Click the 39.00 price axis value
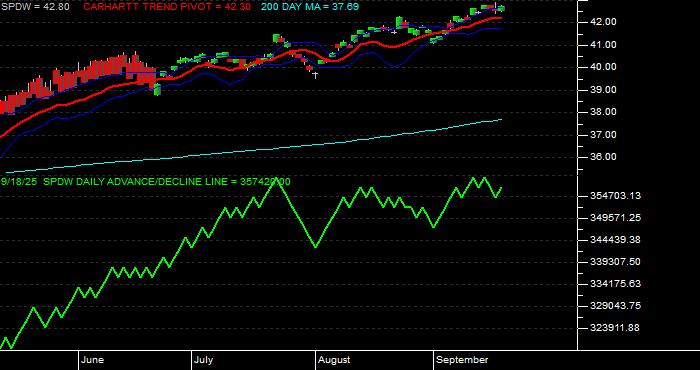Screen dimensions: 700x370 point(604,90)
